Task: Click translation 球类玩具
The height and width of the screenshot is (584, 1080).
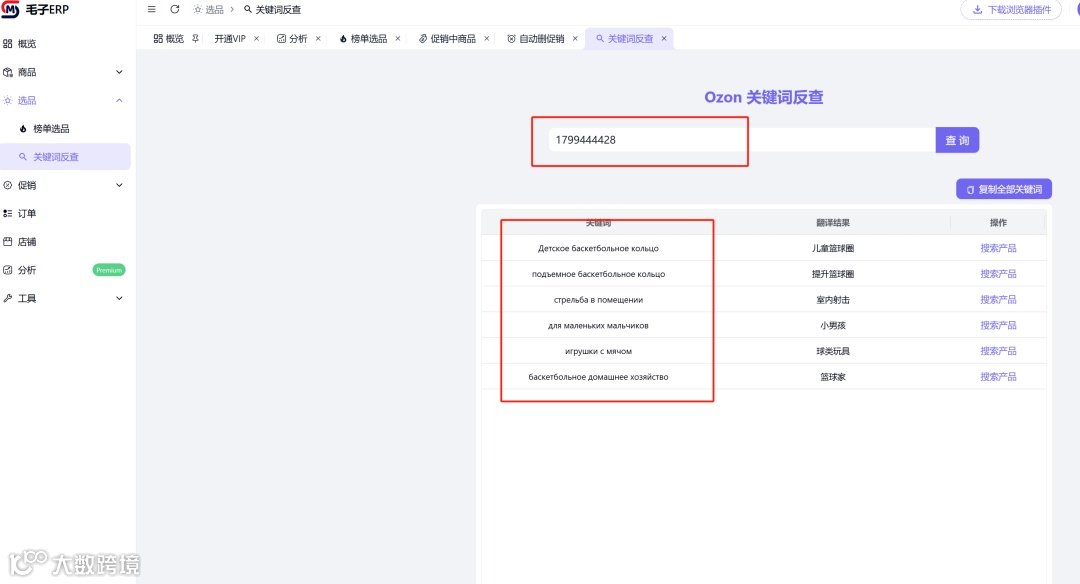Action: pyautogui.click(x=833, y=351)
